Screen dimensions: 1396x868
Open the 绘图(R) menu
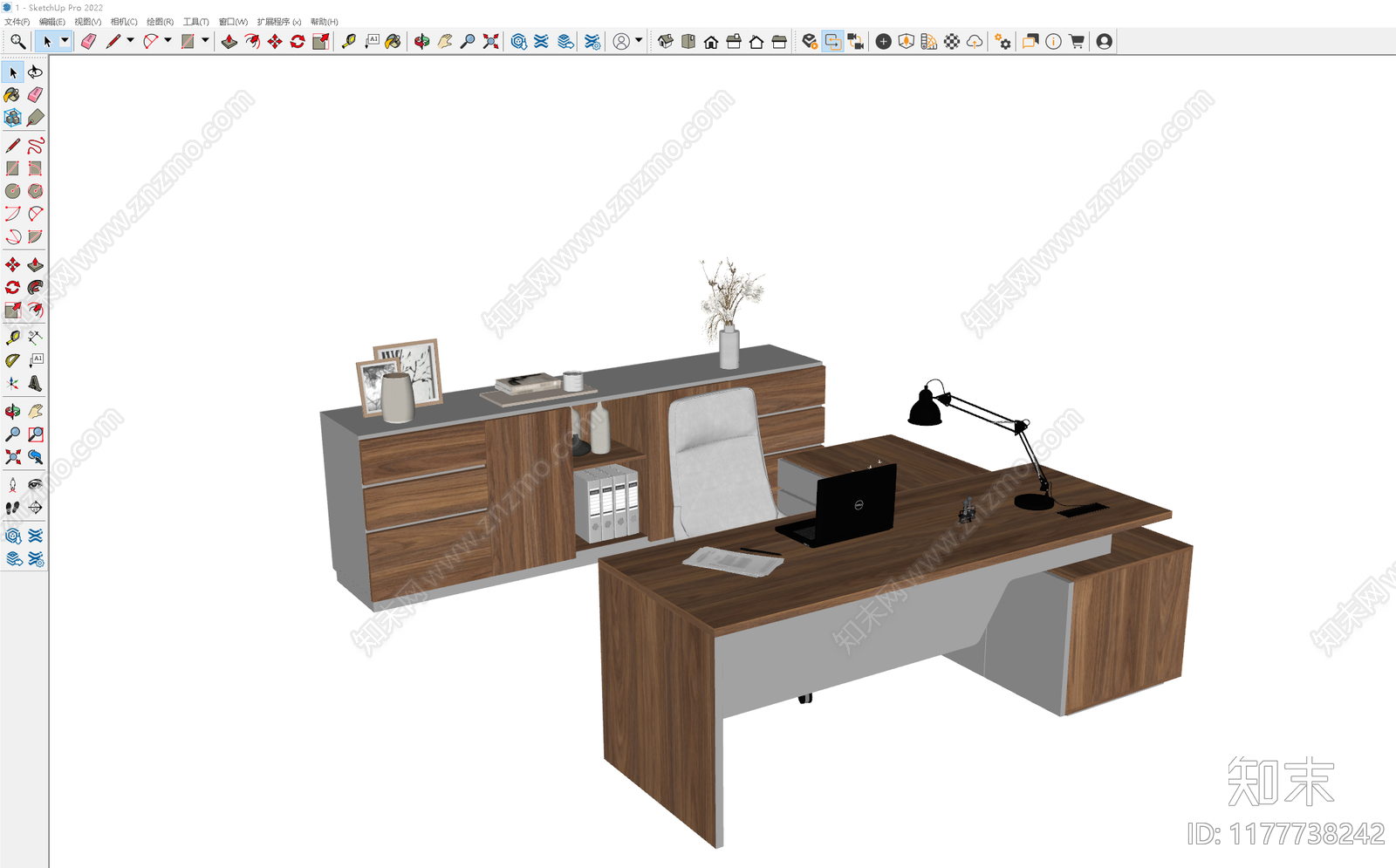pos(160,22)
